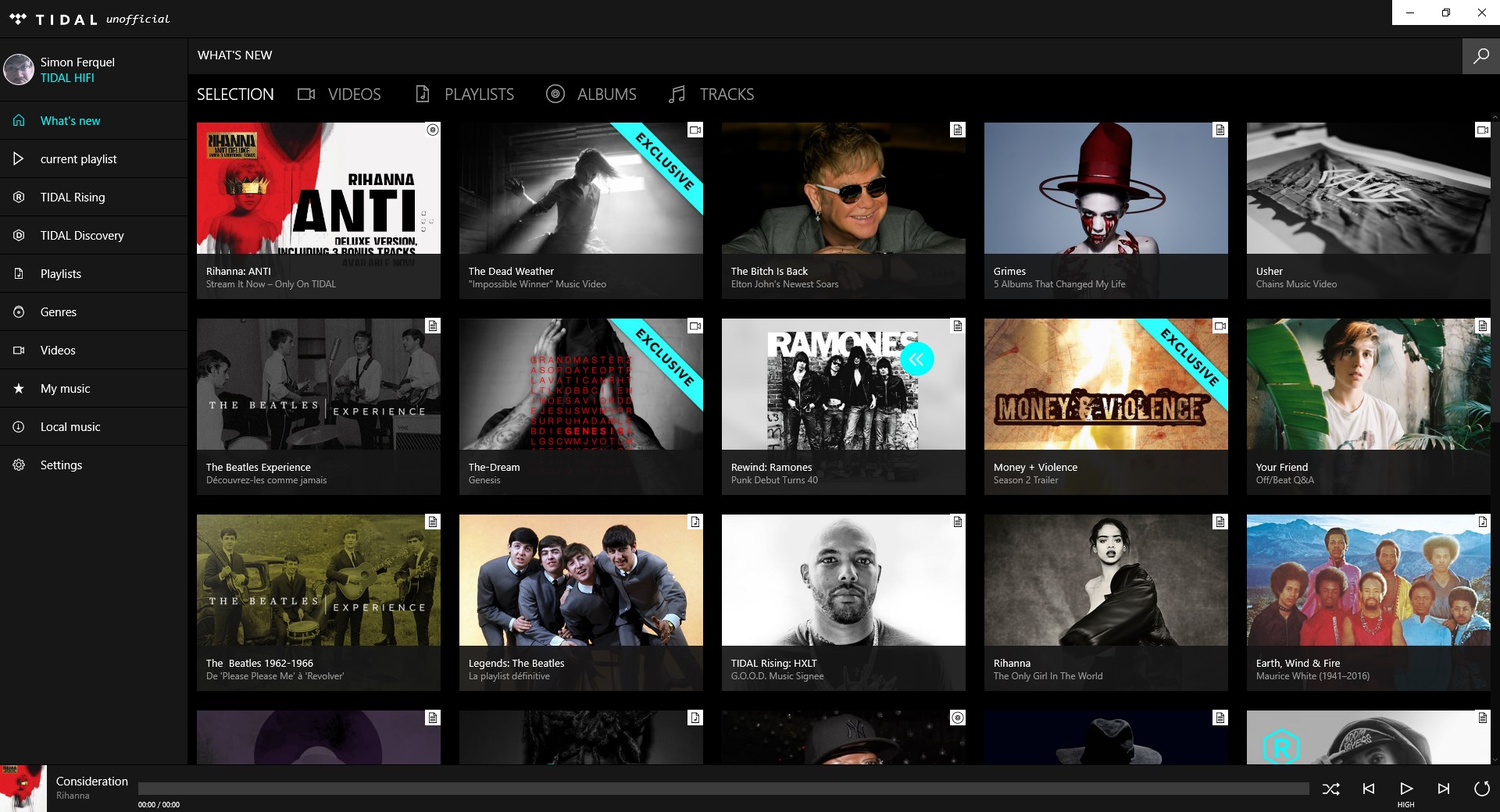Screen dimensions: 1500x812
Task: Open What's new in sidebar
Action: (94, 120)
